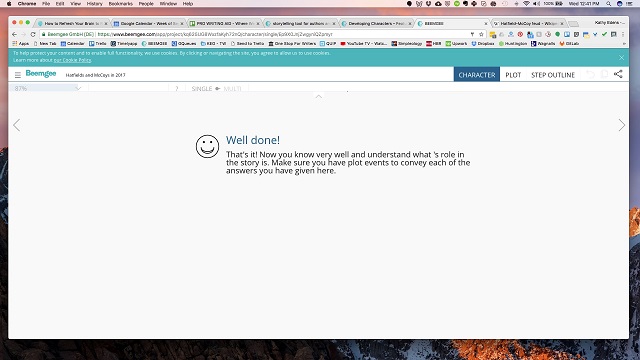Open the One Stop For Writers bookmark
640x360 pixels.
pyautogui.click(x=292, y=43)
